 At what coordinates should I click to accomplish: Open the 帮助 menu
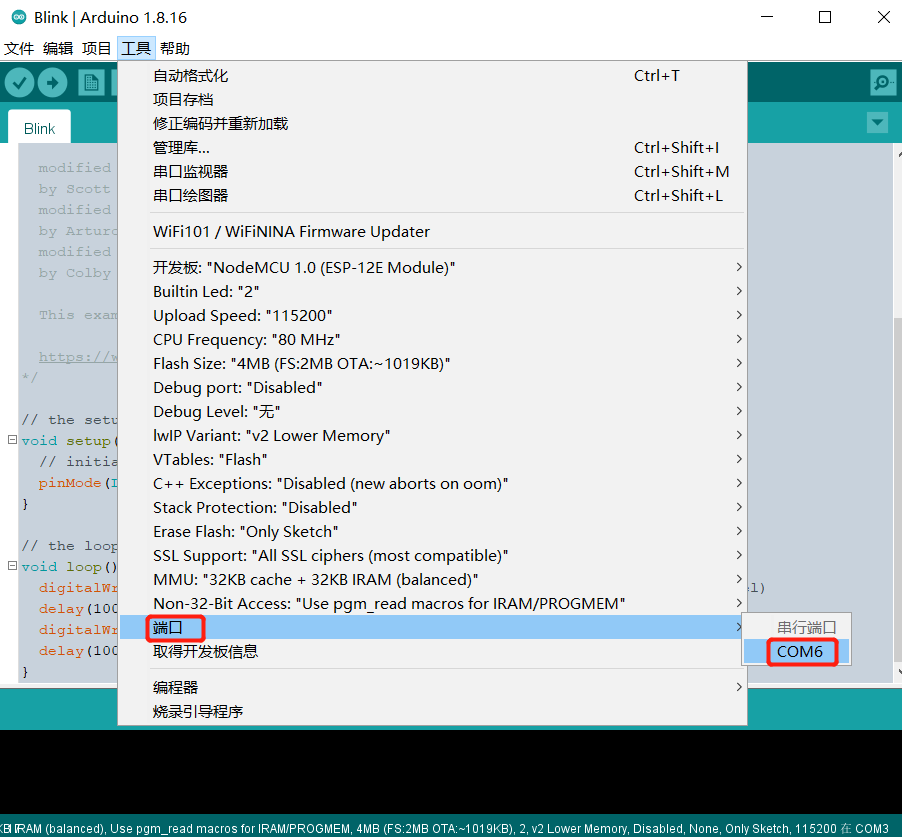coord(175,48)
